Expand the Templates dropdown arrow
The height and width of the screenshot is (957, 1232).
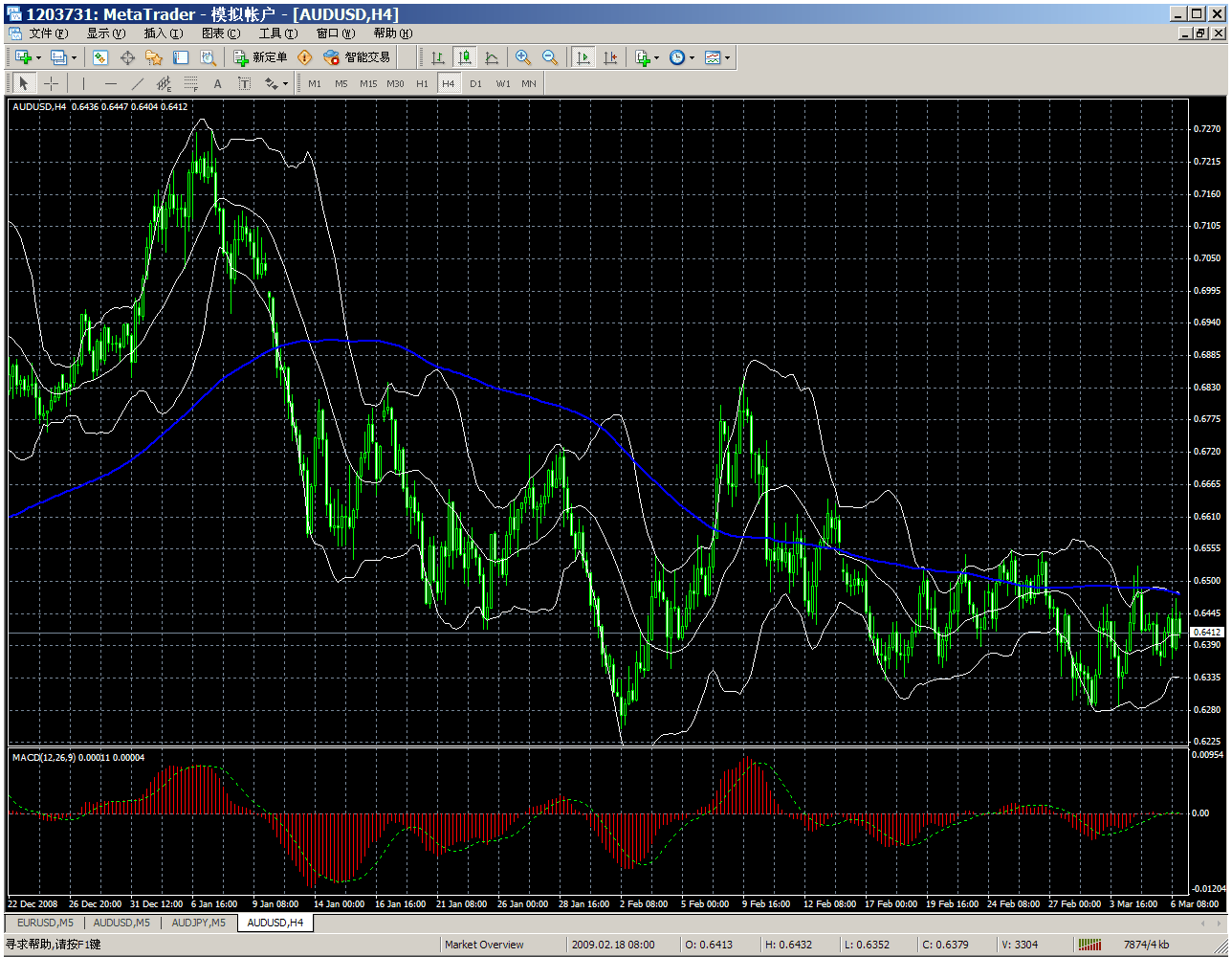point(727,57)
